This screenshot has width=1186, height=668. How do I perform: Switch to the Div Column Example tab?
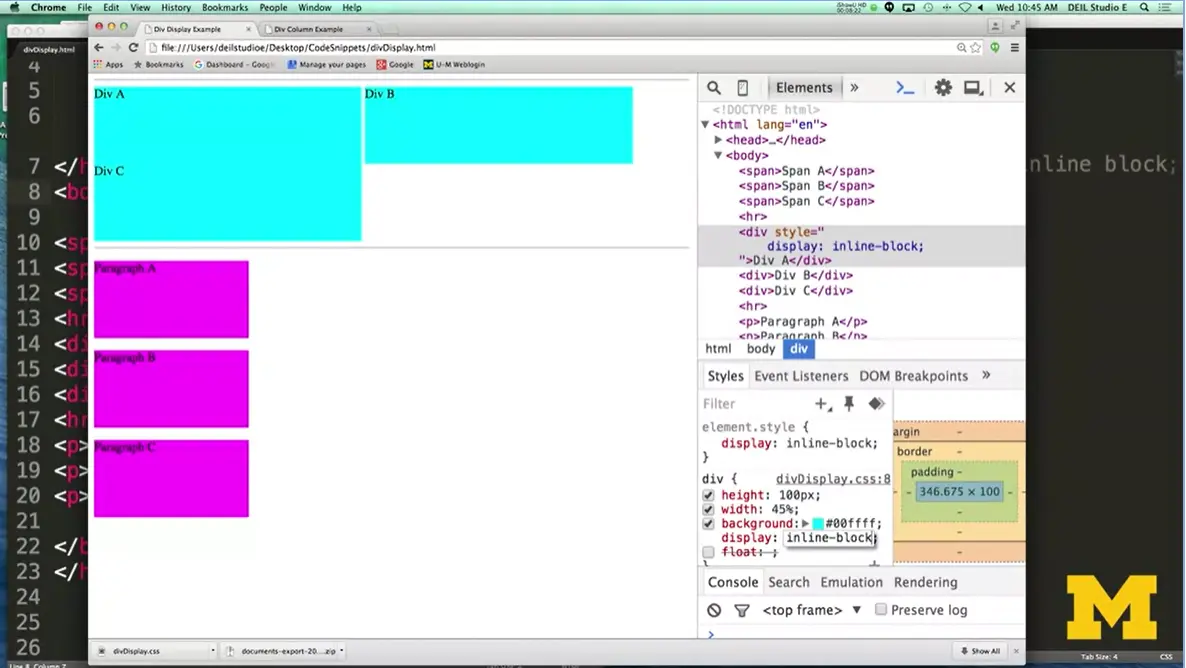point(310,29)
